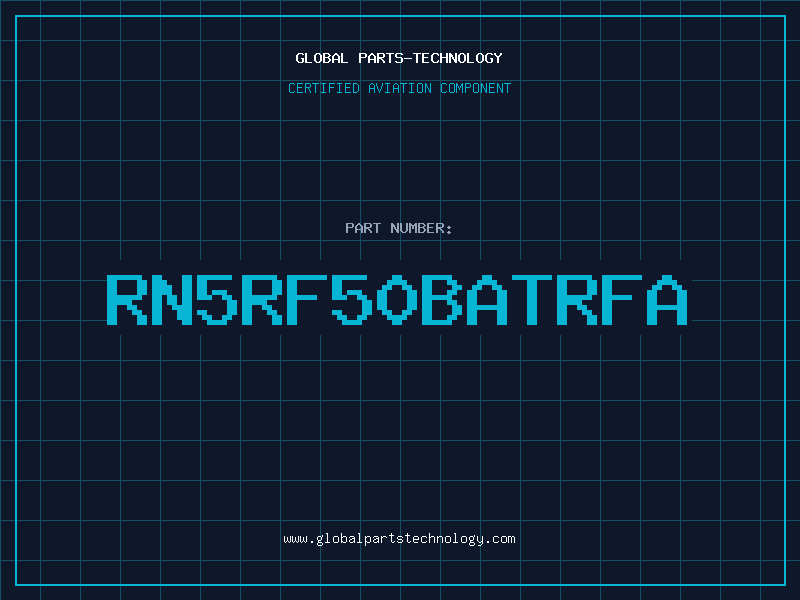
Task: Select the CERTIFIED AVIATION COMPONENT subtitle
Action: [x=399, y=88]
